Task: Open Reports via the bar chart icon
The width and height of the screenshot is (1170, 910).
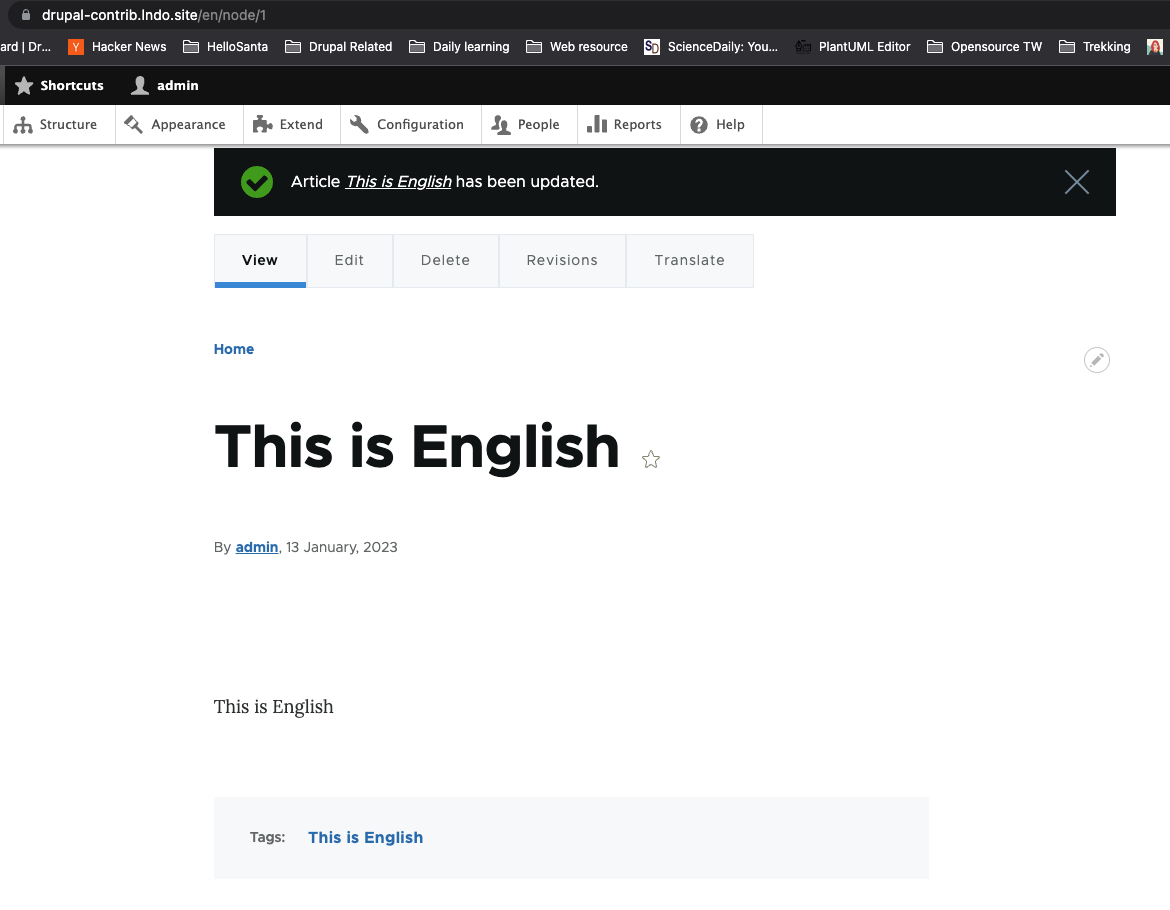Action: pos(599,124)
